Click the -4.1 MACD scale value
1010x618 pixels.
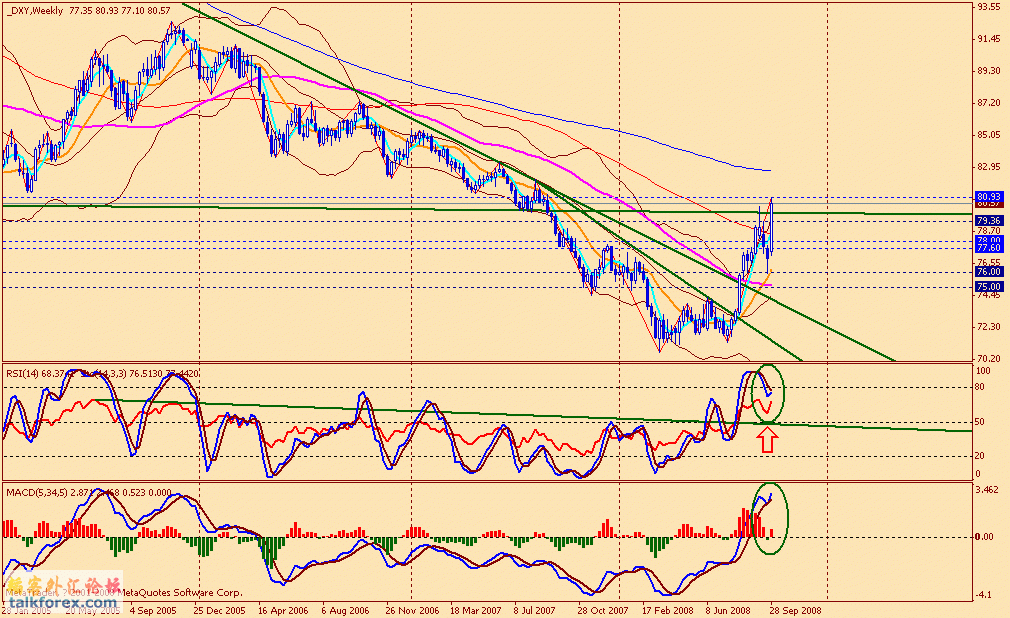pos(984,595)
